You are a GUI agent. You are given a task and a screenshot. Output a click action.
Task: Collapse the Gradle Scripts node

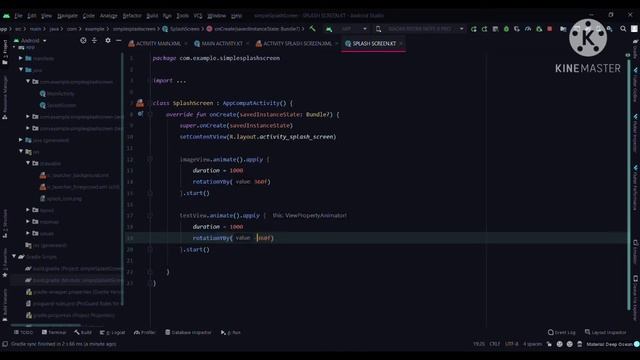(14, 256)
